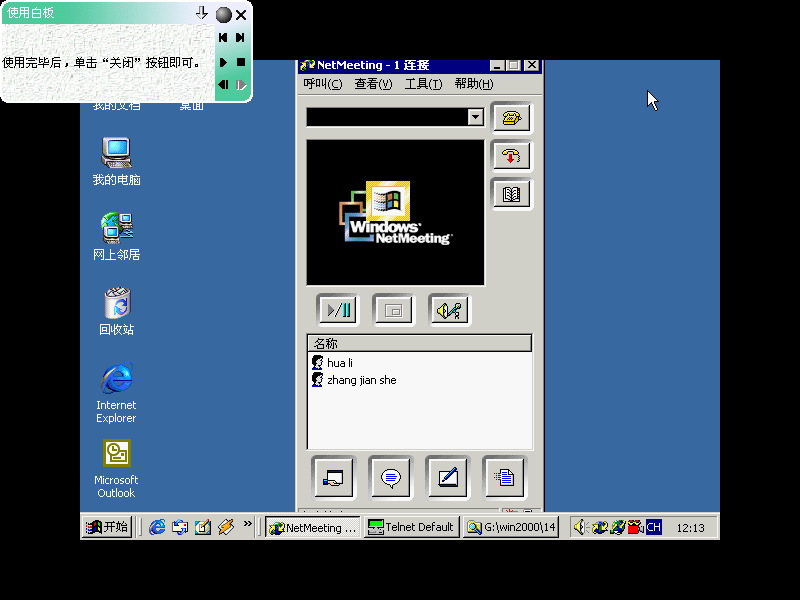
Task: Step back in the tutorial playback
Action: click(x=223, y=84)
